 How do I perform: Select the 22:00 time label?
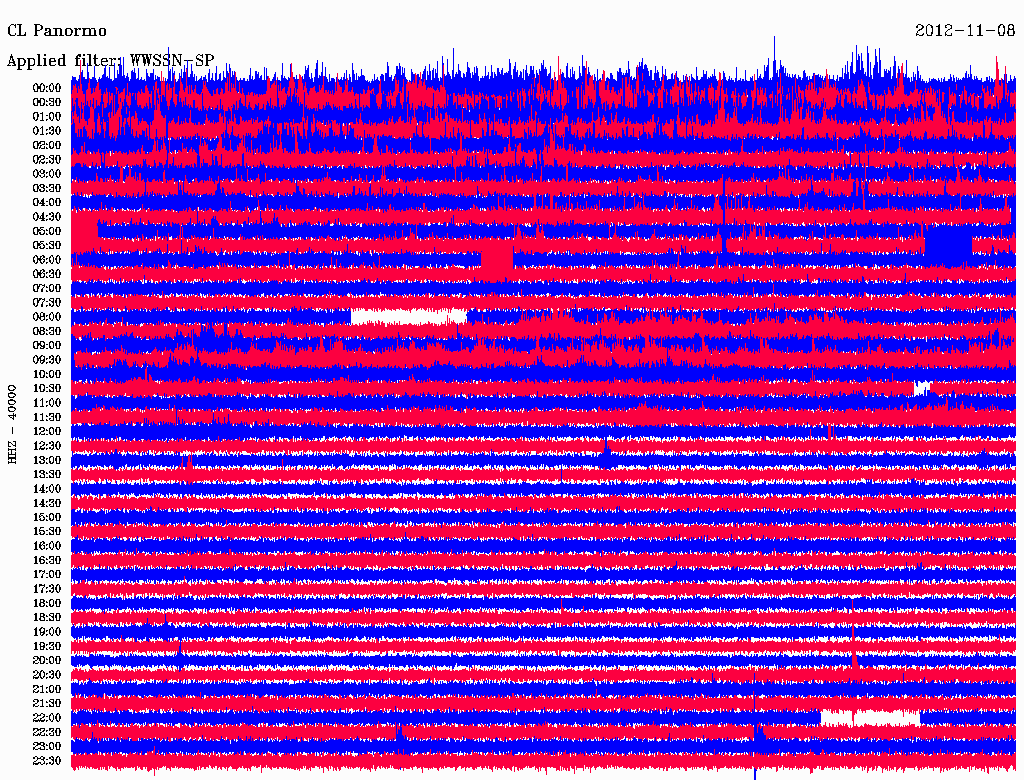47,718
